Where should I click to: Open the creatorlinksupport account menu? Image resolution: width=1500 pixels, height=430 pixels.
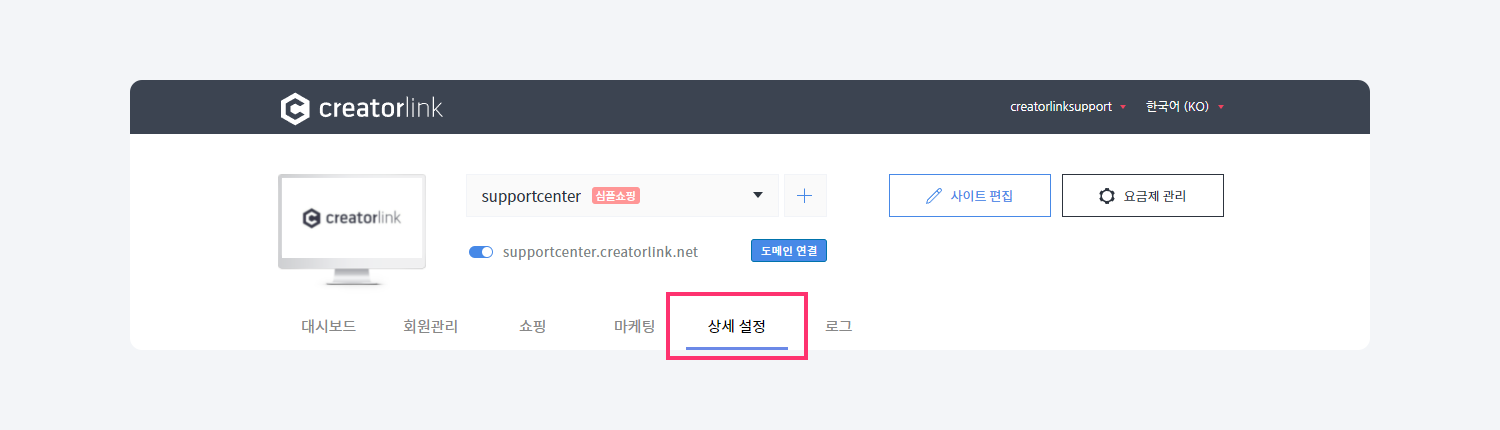(1067, 107)
